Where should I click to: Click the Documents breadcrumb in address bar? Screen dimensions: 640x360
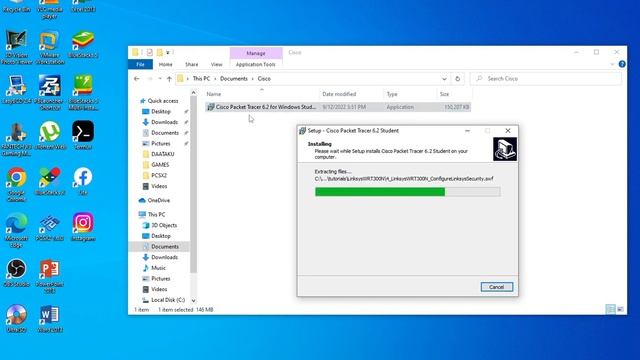tap(234, 79)
